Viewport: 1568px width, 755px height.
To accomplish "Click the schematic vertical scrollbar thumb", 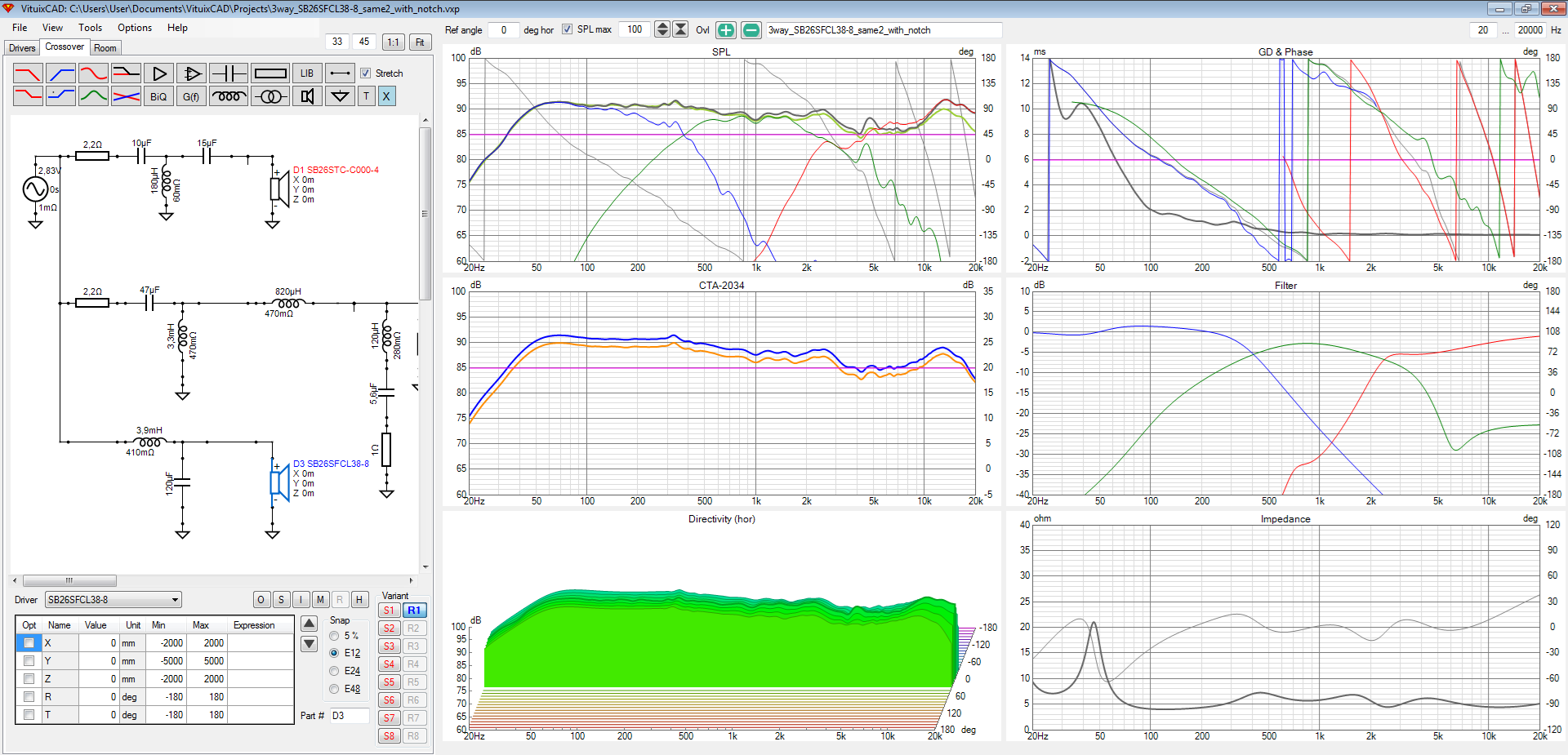I will (425, 214).
